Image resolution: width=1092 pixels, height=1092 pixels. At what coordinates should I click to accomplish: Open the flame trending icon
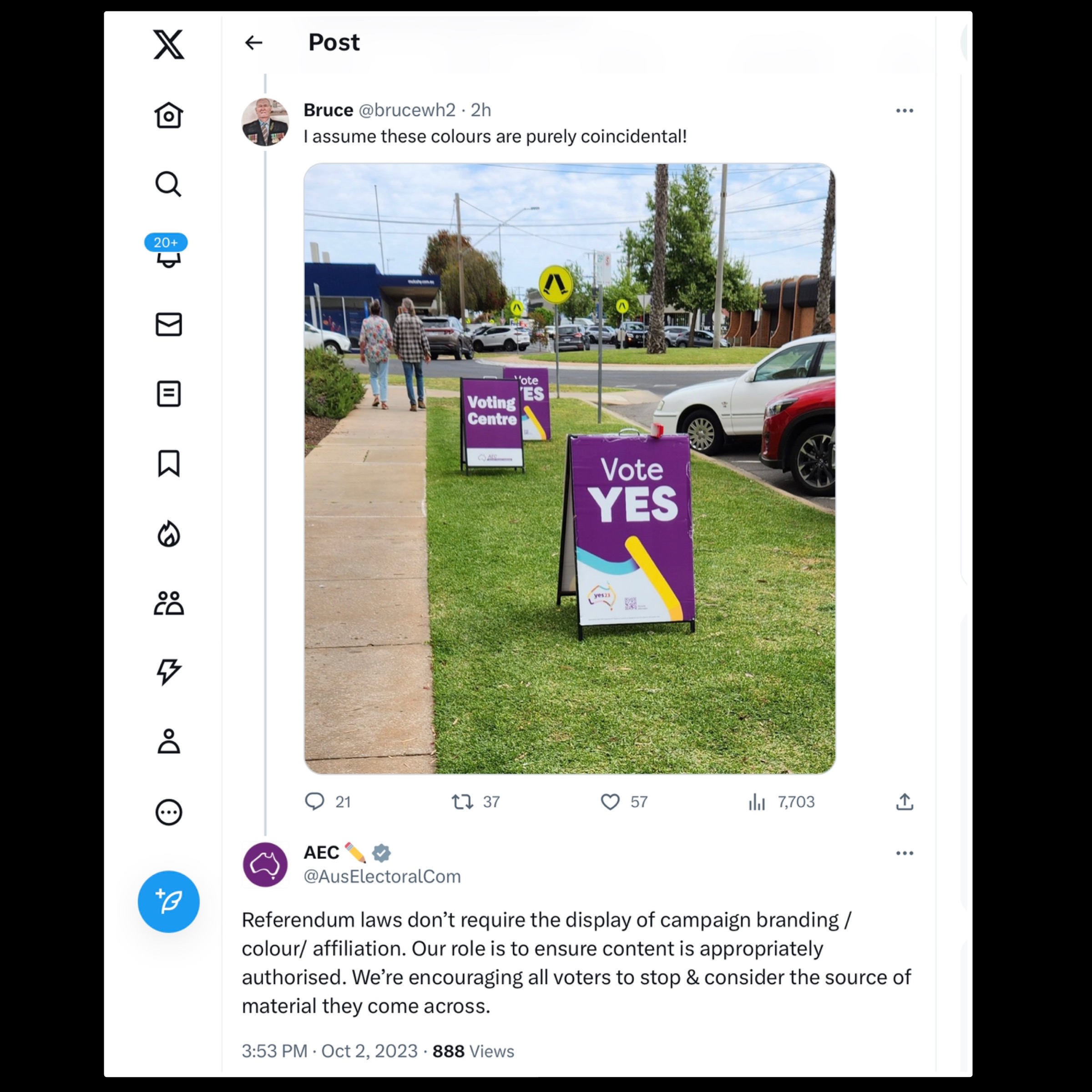[168, 534]
